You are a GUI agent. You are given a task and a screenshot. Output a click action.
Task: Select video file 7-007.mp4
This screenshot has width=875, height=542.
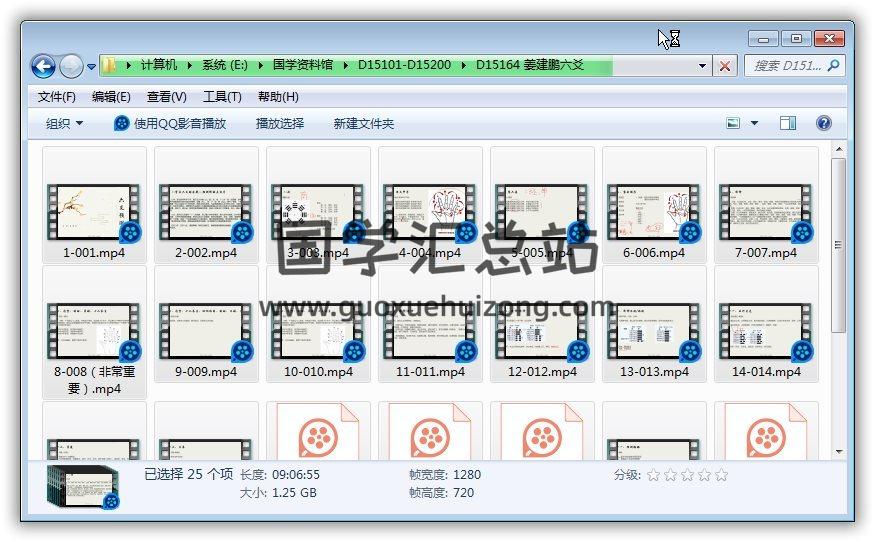pyautogui.click(x=766, y=205)
